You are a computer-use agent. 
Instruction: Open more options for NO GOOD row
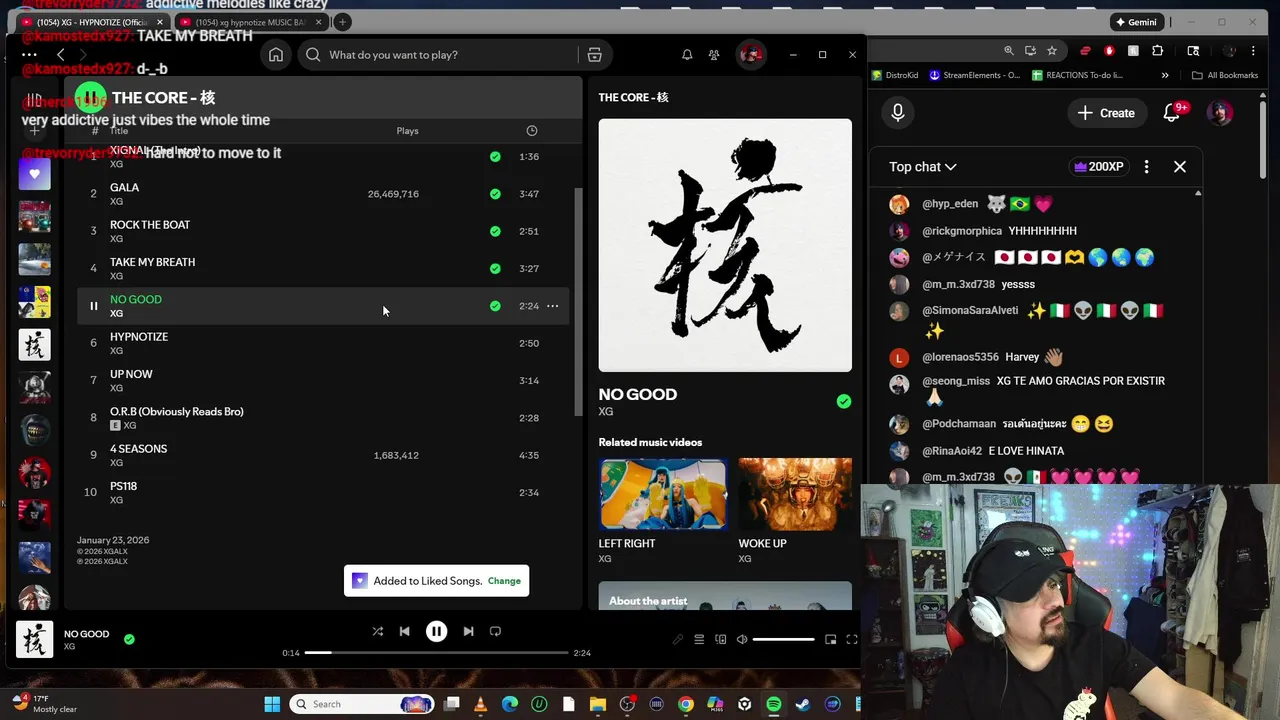[x=552, y=306]
